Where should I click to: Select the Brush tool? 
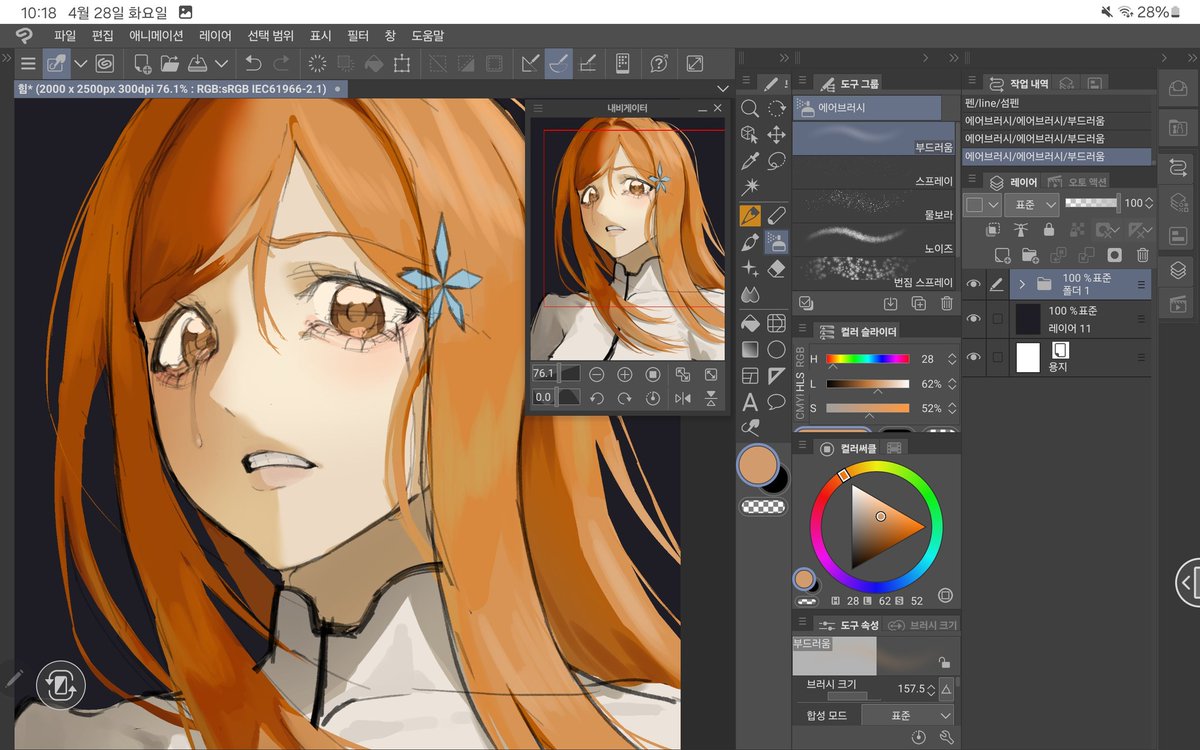point(749,242)
